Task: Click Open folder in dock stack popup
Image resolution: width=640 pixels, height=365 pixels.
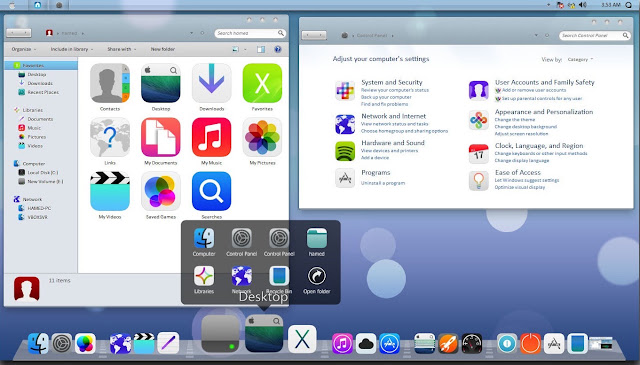Action: (317, 276)
